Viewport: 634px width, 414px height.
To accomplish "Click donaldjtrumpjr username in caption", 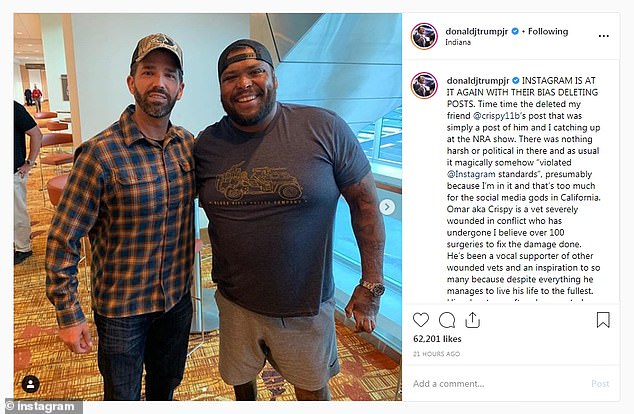I will pyautogui.click(x=478, y=80).
